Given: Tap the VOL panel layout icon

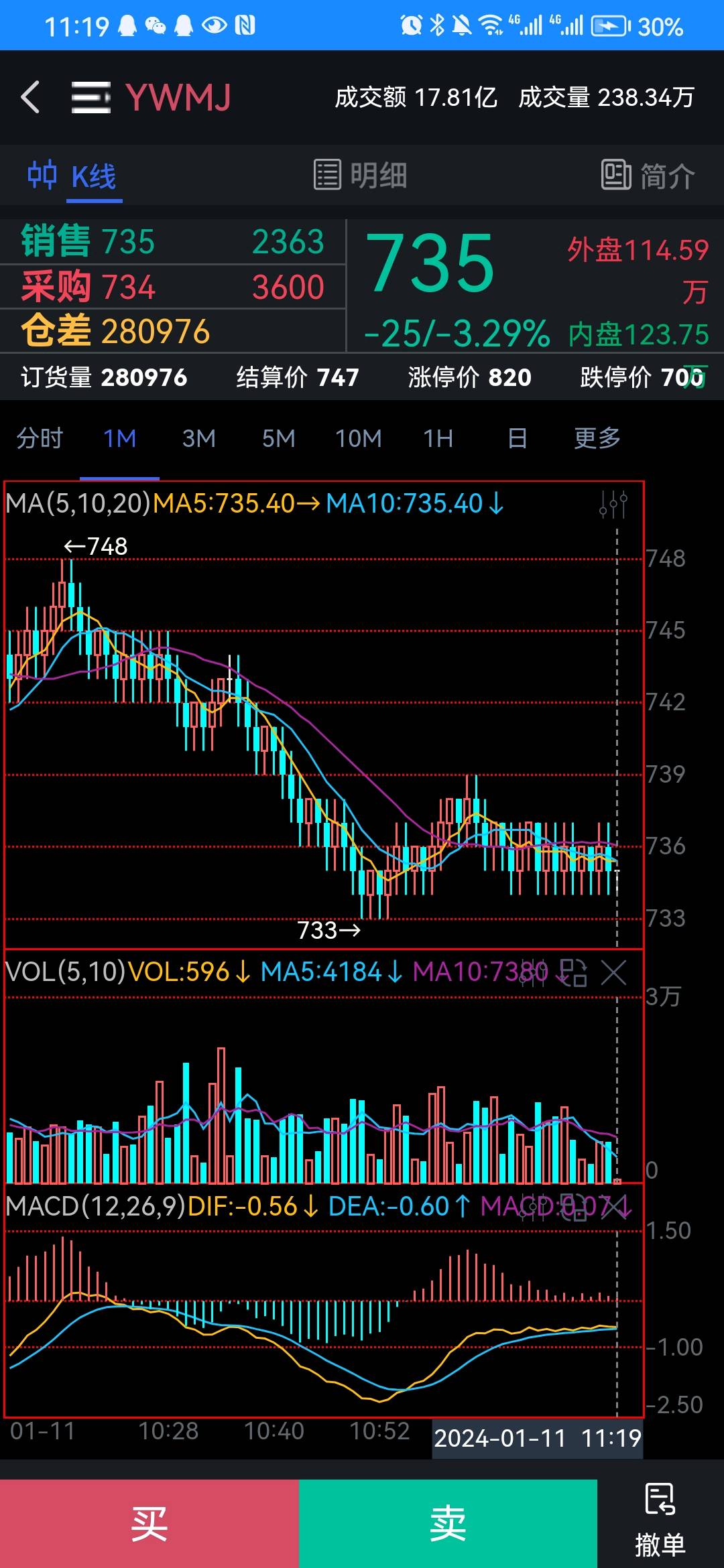Looking at the screenshot, I should coord(573,972).
